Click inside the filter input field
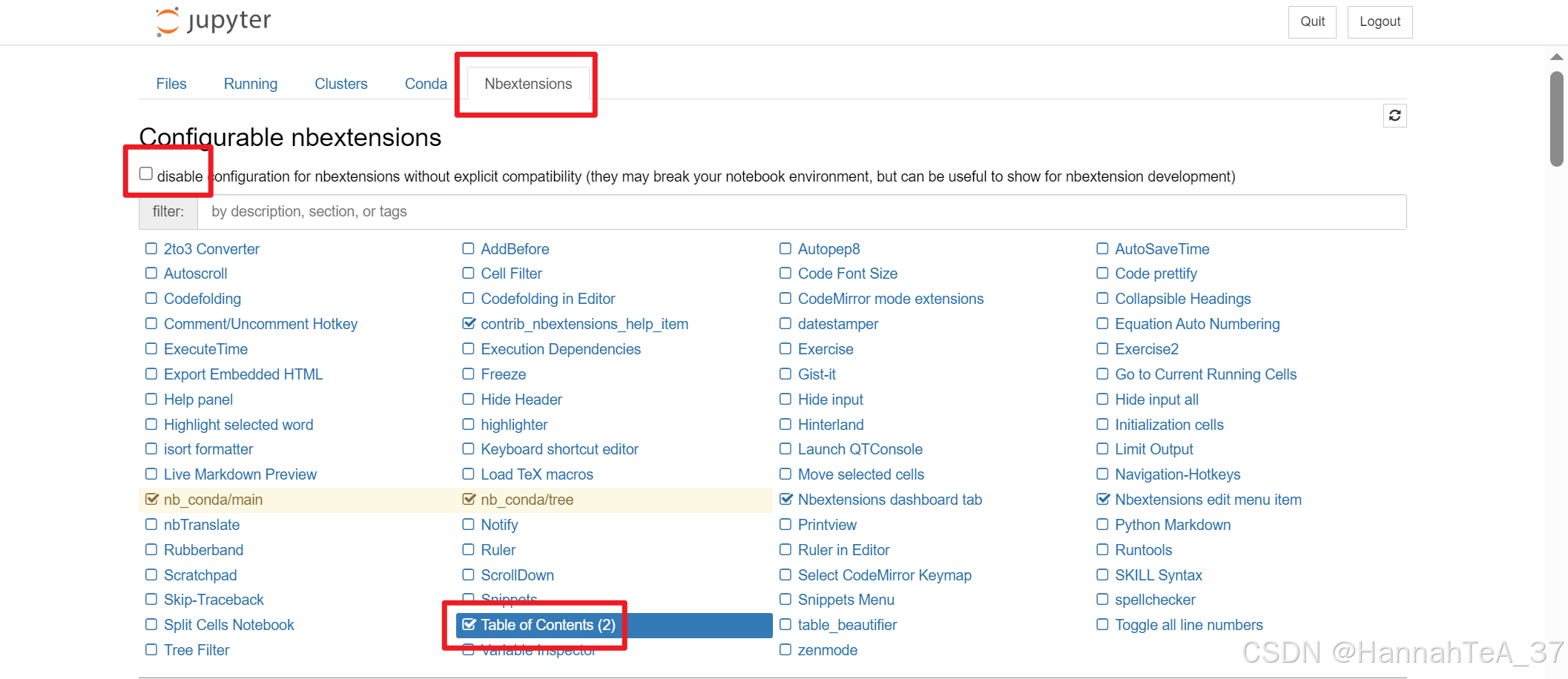Screen dimensions: 1568x679 pos(668,212)
